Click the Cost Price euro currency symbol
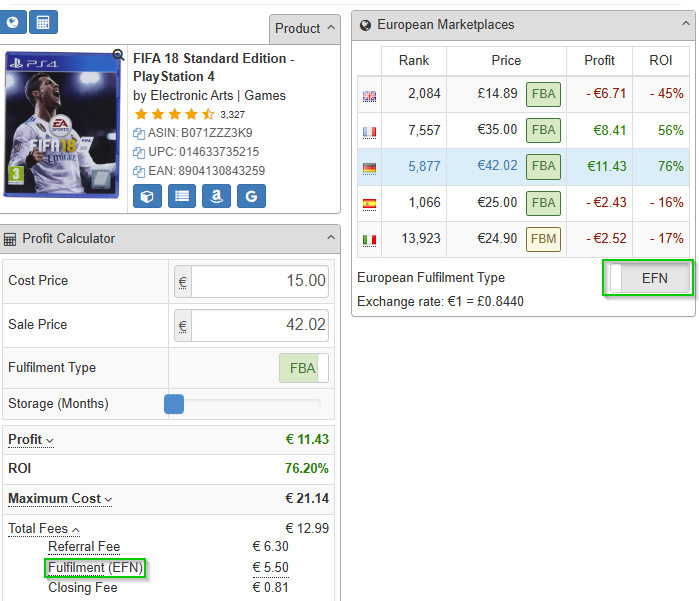The width and height of the screenshot is (699, 601). pyautogui.click(x=183, y=282)
